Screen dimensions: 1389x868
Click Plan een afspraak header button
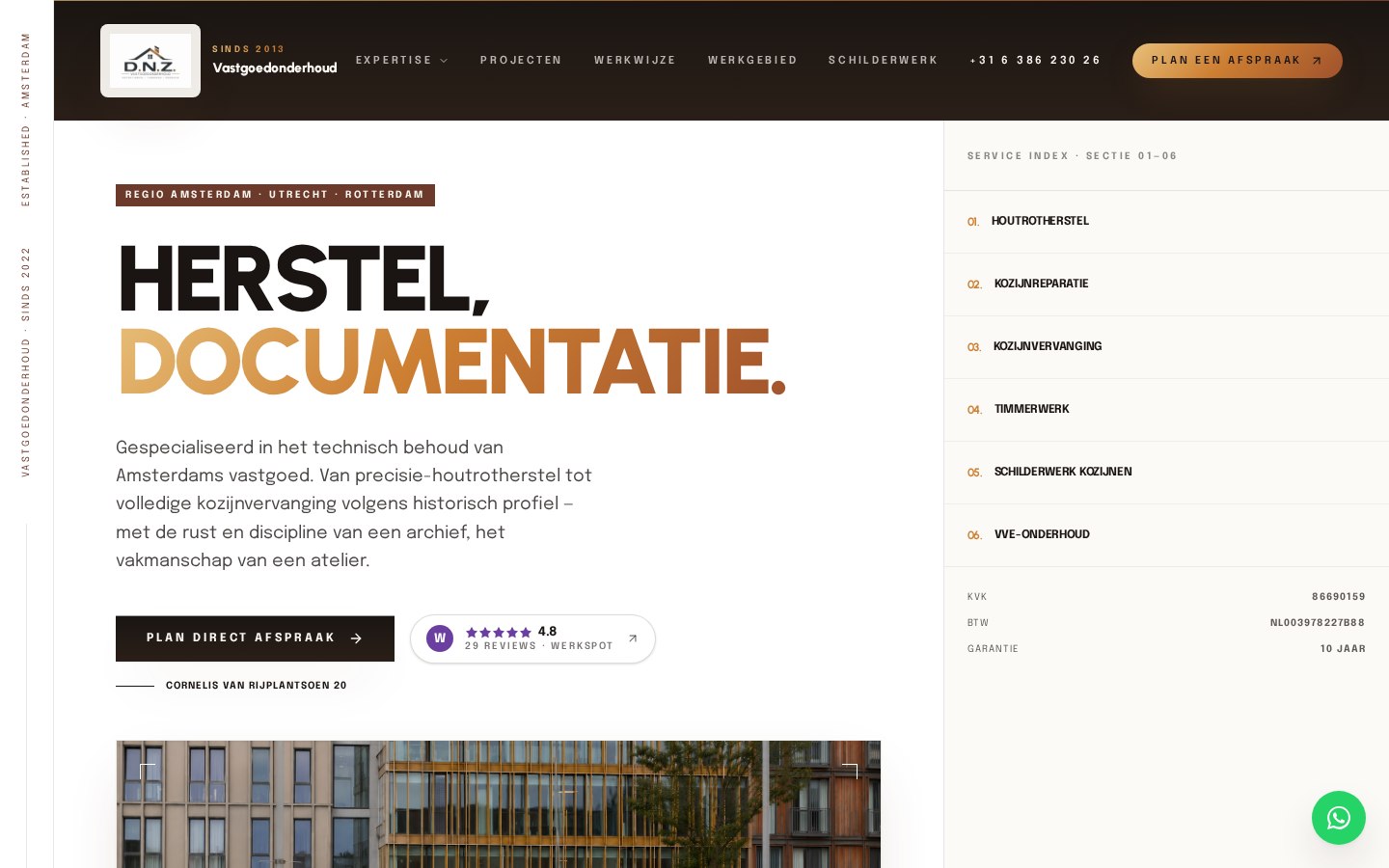tap(1238, 61)
